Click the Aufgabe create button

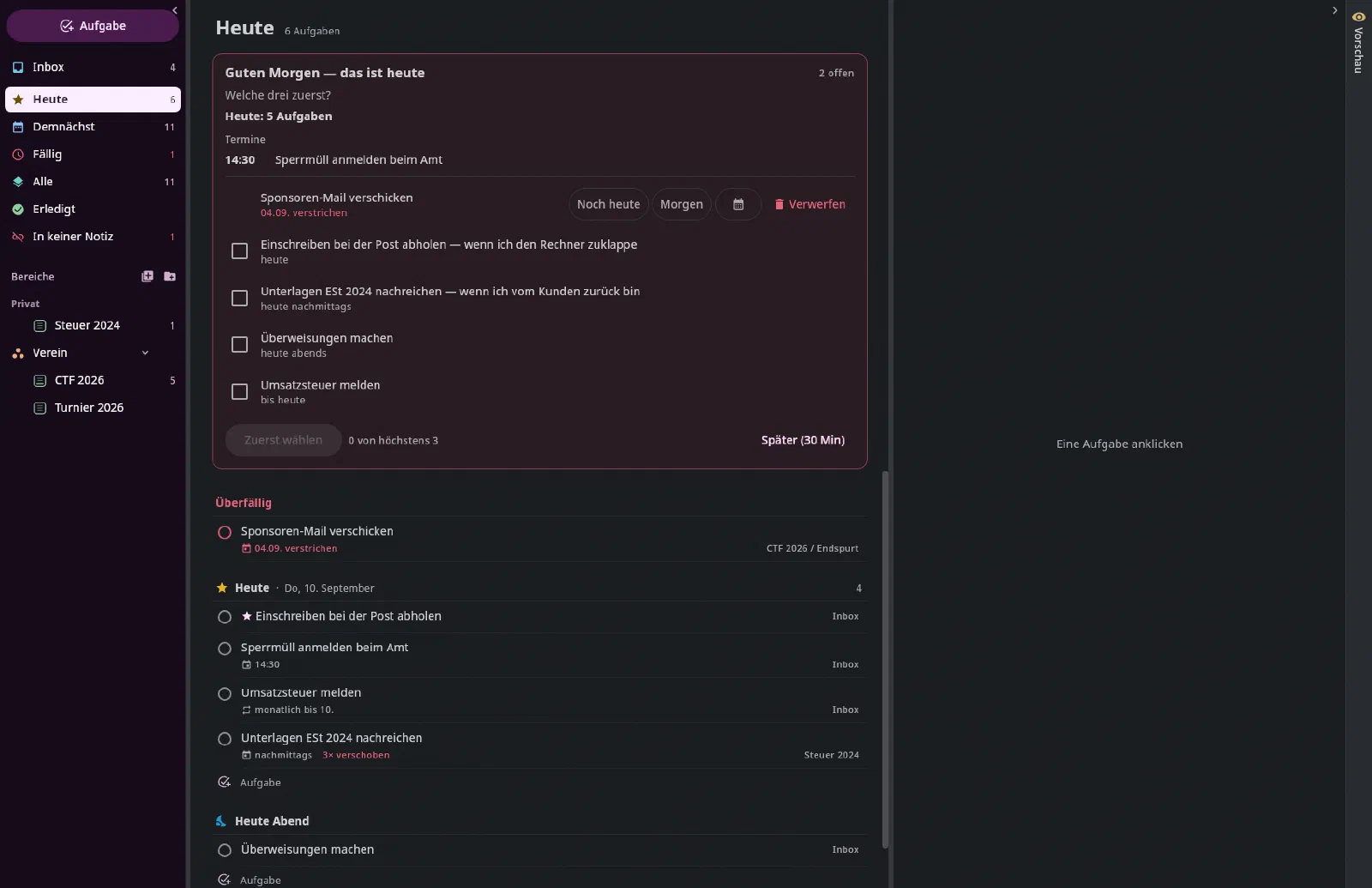[x=93, y=26]
